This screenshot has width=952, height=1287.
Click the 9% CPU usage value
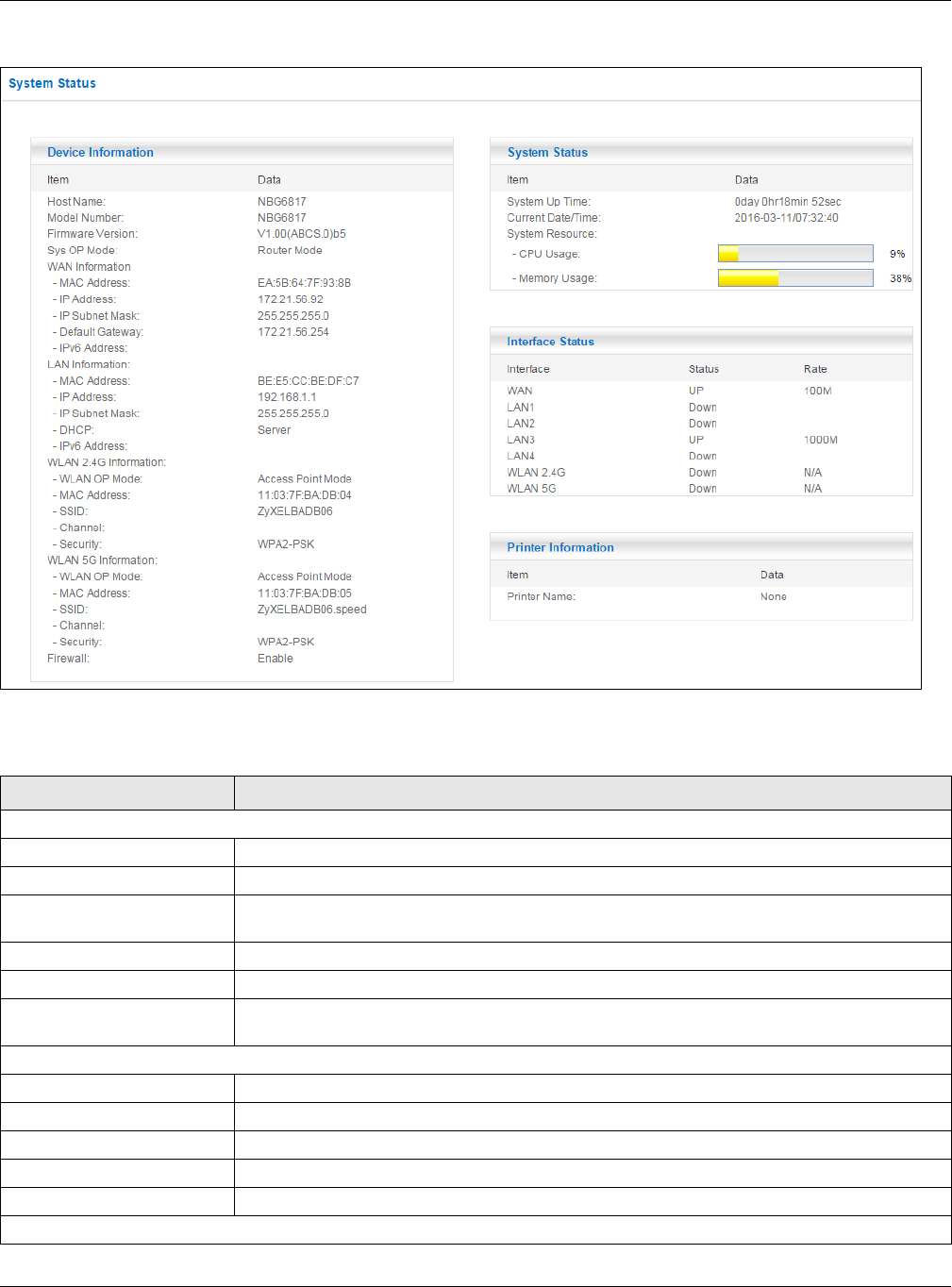pyautogui.click(x=897, y=254)
